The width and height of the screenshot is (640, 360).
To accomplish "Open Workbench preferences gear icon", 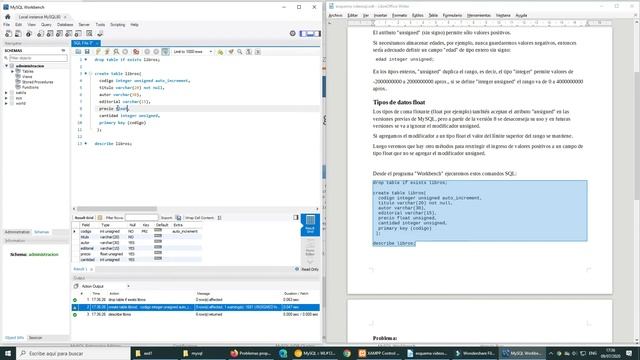I will point(293,33).
